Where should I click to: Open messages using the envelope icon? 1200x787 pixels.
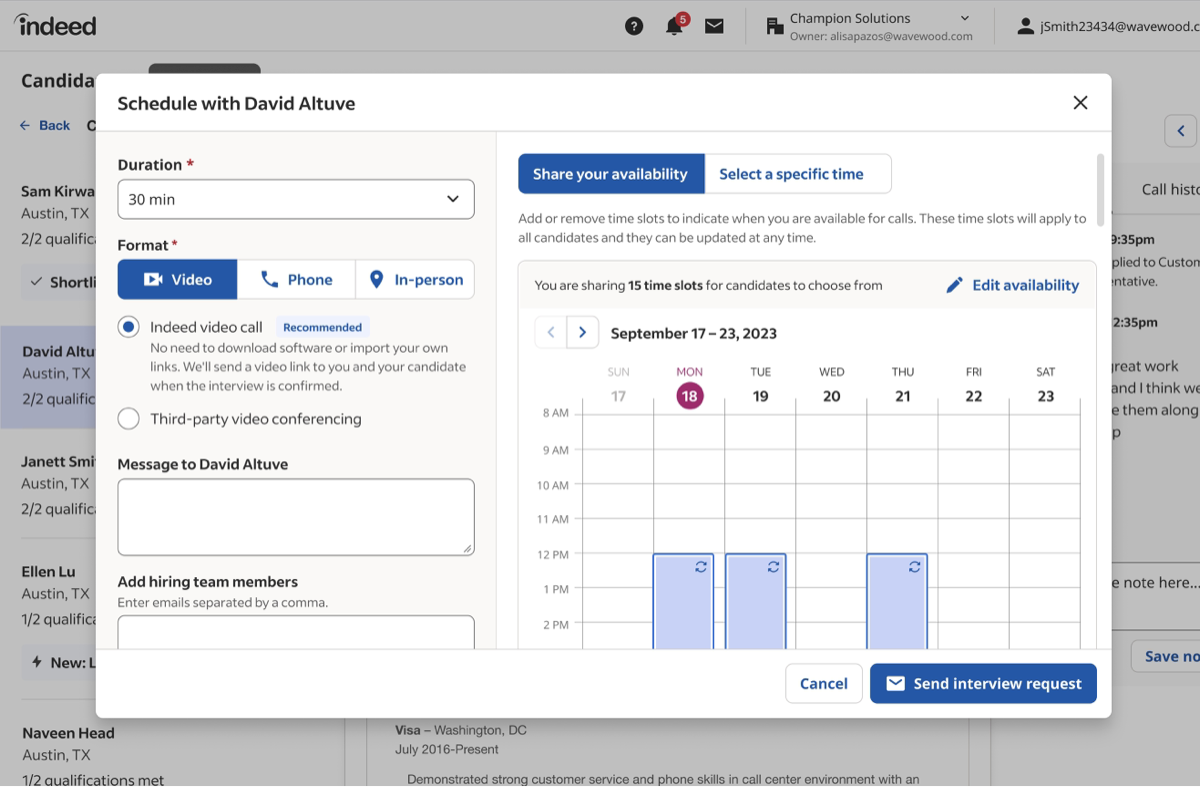[714, 25]
